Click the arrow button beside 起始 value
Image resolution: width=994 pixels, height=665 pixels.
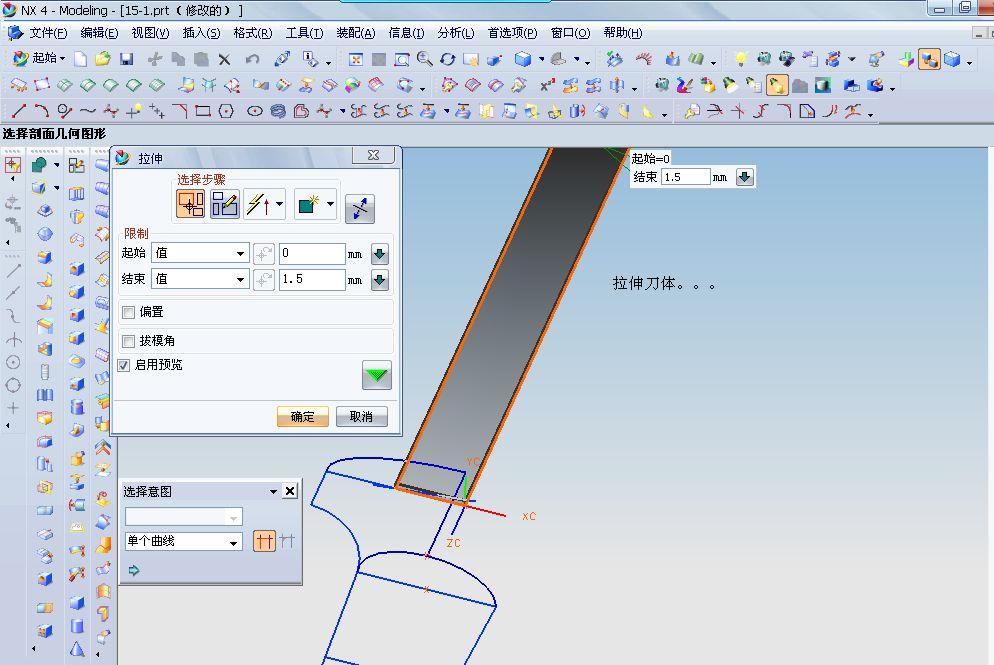pyautogui.click(x=380, y=254)
